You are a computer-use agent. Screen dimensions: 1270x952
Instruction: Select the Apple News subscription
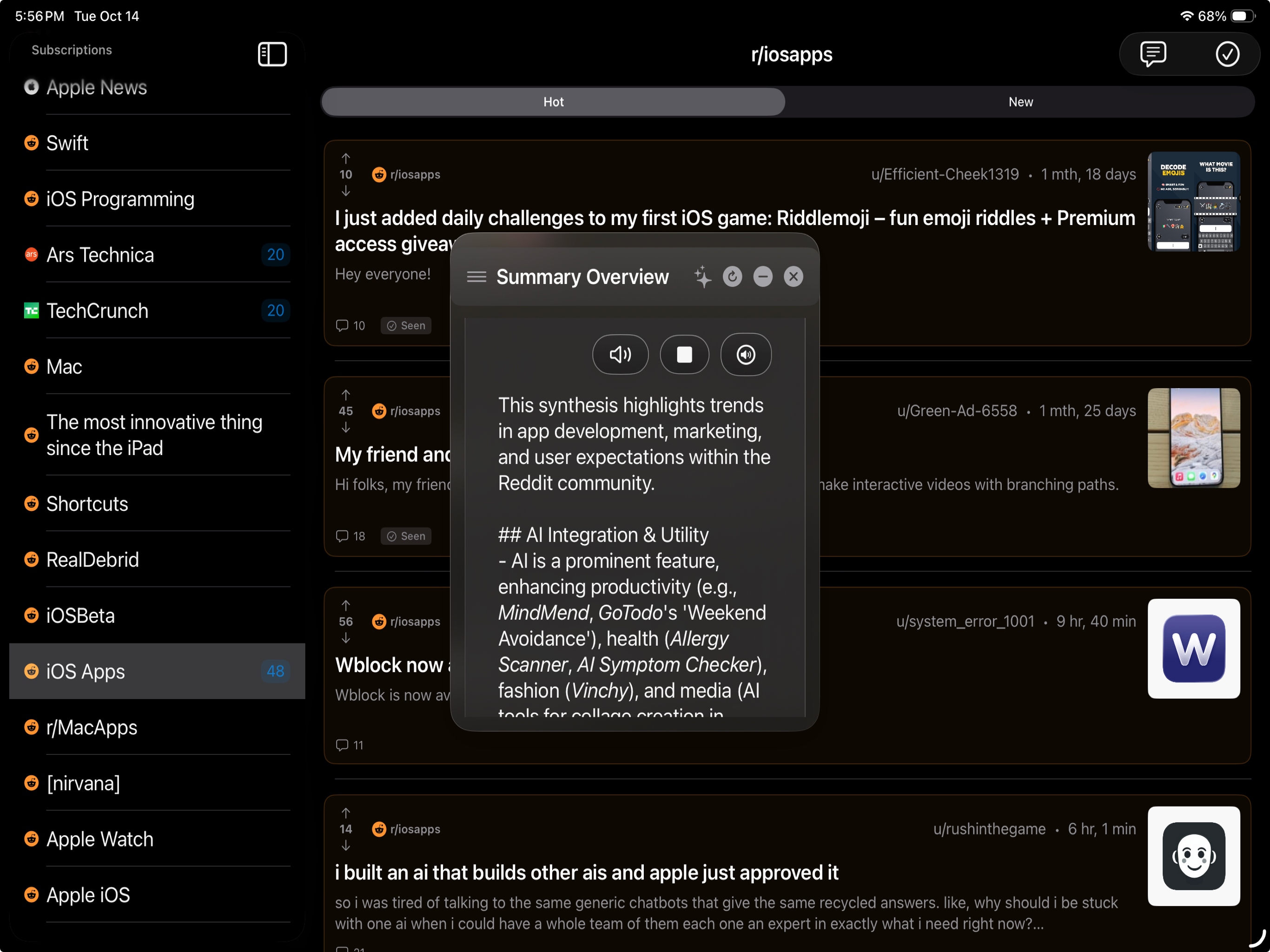(157, 87)
